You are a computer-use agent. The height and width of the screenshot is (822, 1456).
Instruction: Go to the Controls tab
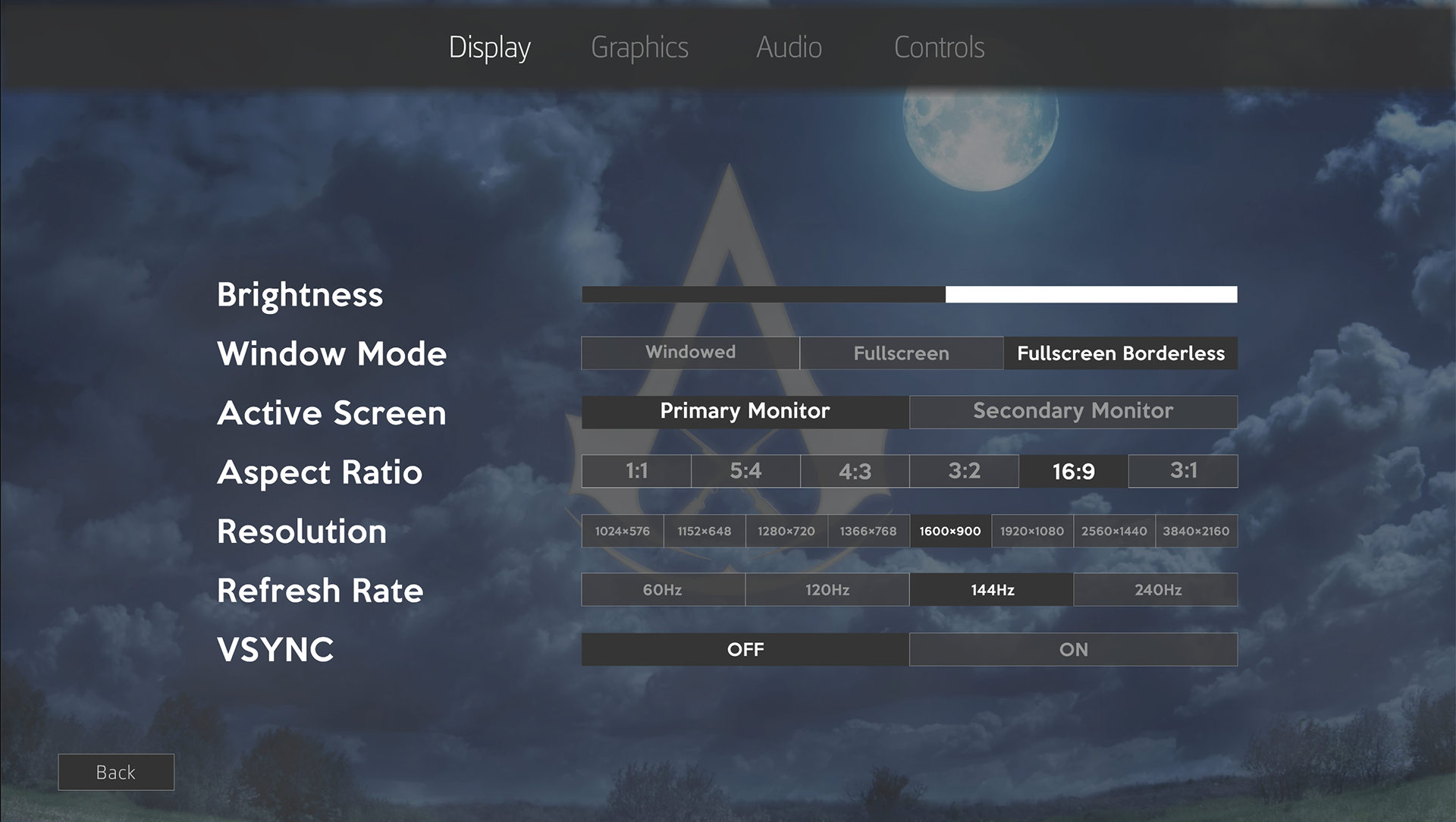tap(939, 48)
